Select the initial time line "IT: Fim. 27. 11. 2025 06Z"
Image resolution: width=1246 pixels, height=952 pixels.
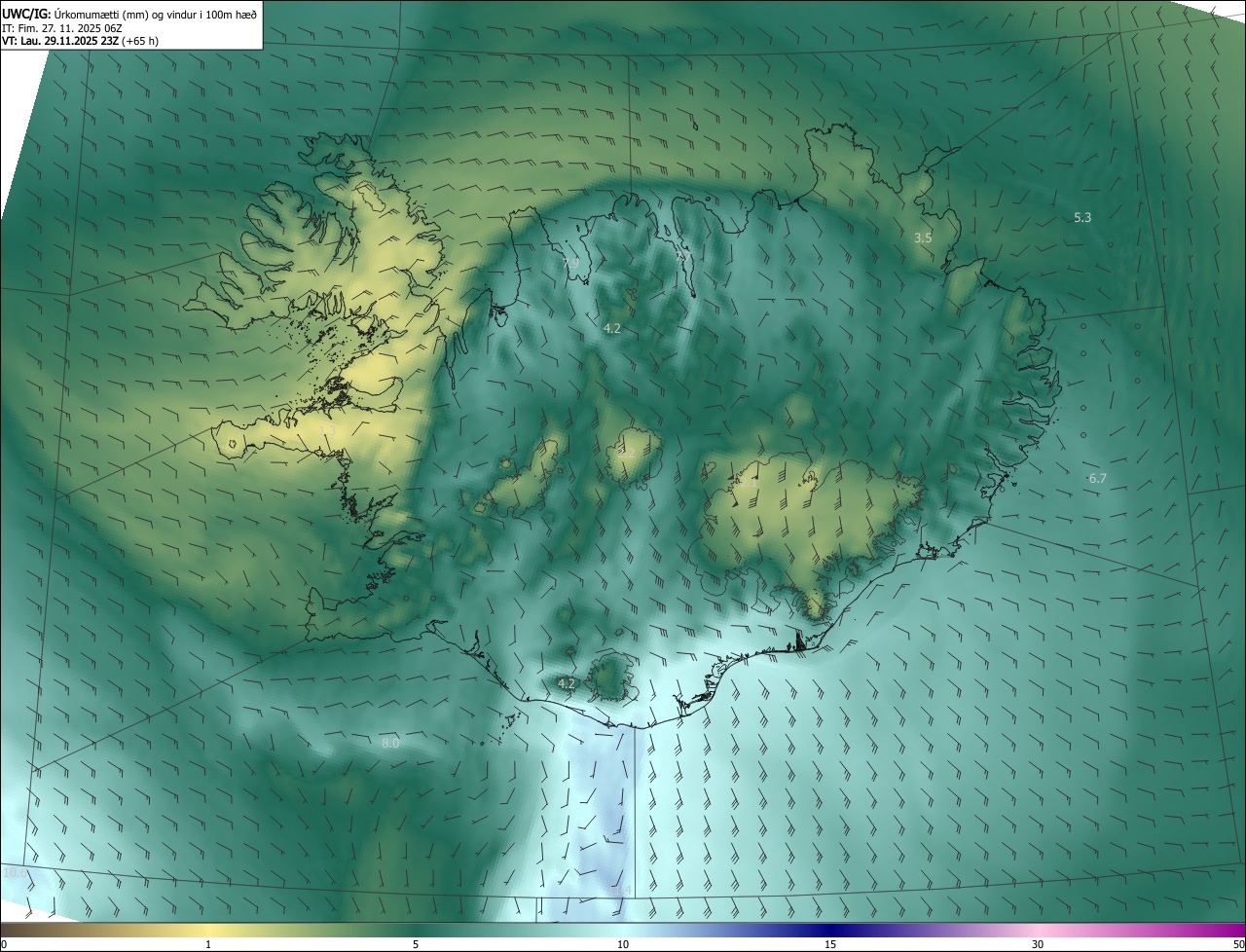click(61, 27)
